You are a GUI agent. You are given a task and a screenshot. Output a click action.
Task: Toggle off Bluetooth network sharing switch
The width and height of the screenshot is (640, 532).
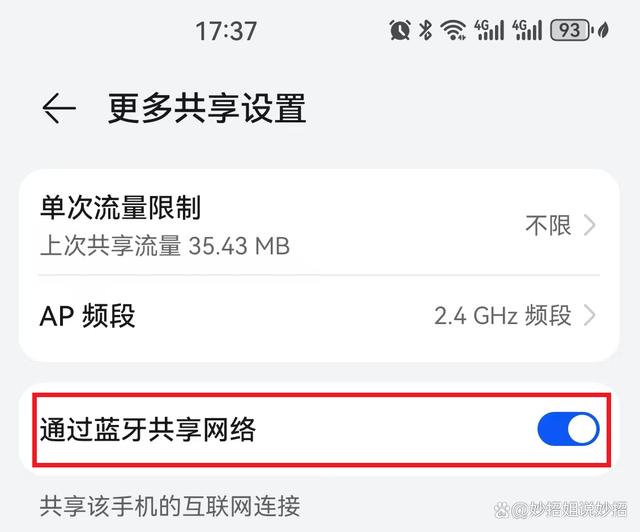point(568,429)
